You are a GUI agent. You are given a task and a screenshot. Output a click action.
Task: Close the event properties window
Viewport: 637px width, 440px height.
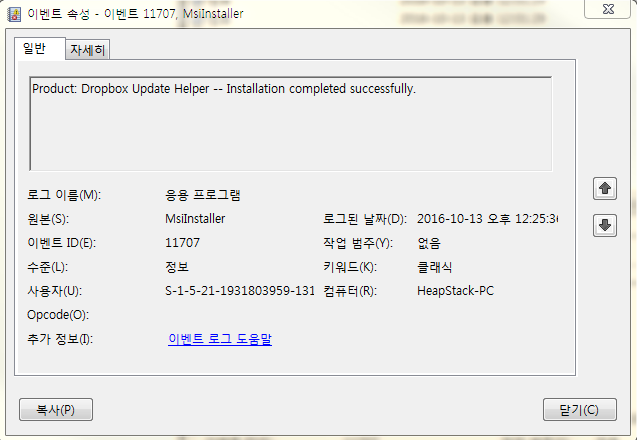[x=608, y=9]
